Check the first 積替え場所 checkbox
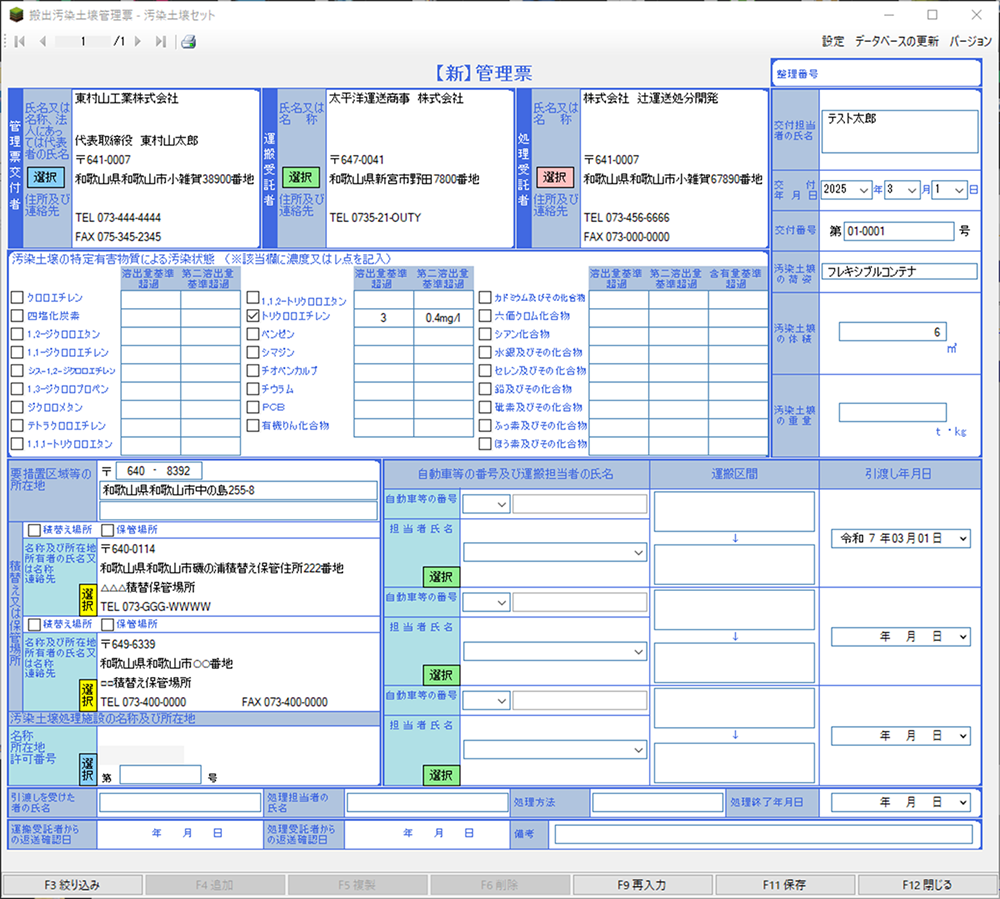1000x899 pixels. click(x=34, y=530)
